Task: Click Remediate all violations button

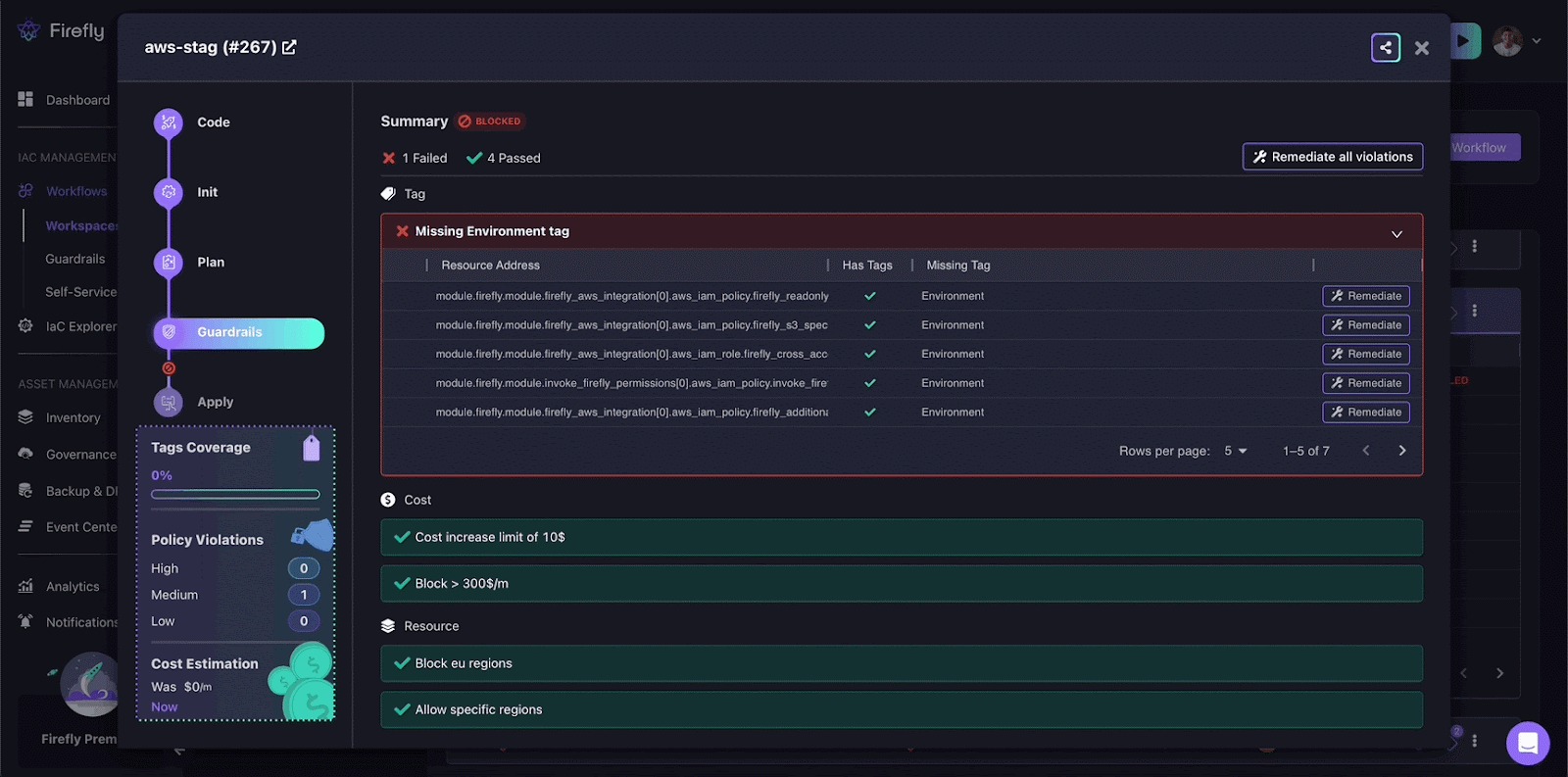Action: 1333,157
